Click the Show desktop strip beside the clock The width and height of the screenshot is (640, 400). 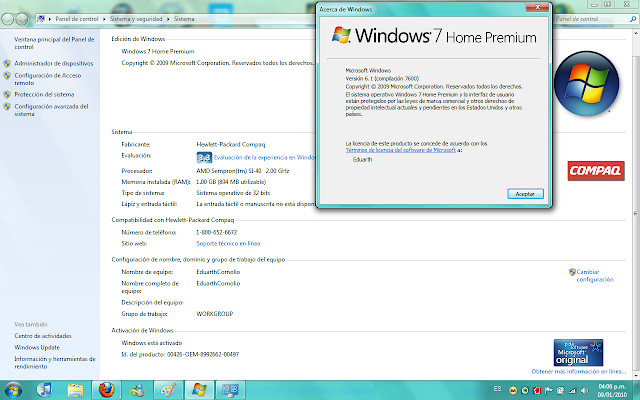[636, 390]
